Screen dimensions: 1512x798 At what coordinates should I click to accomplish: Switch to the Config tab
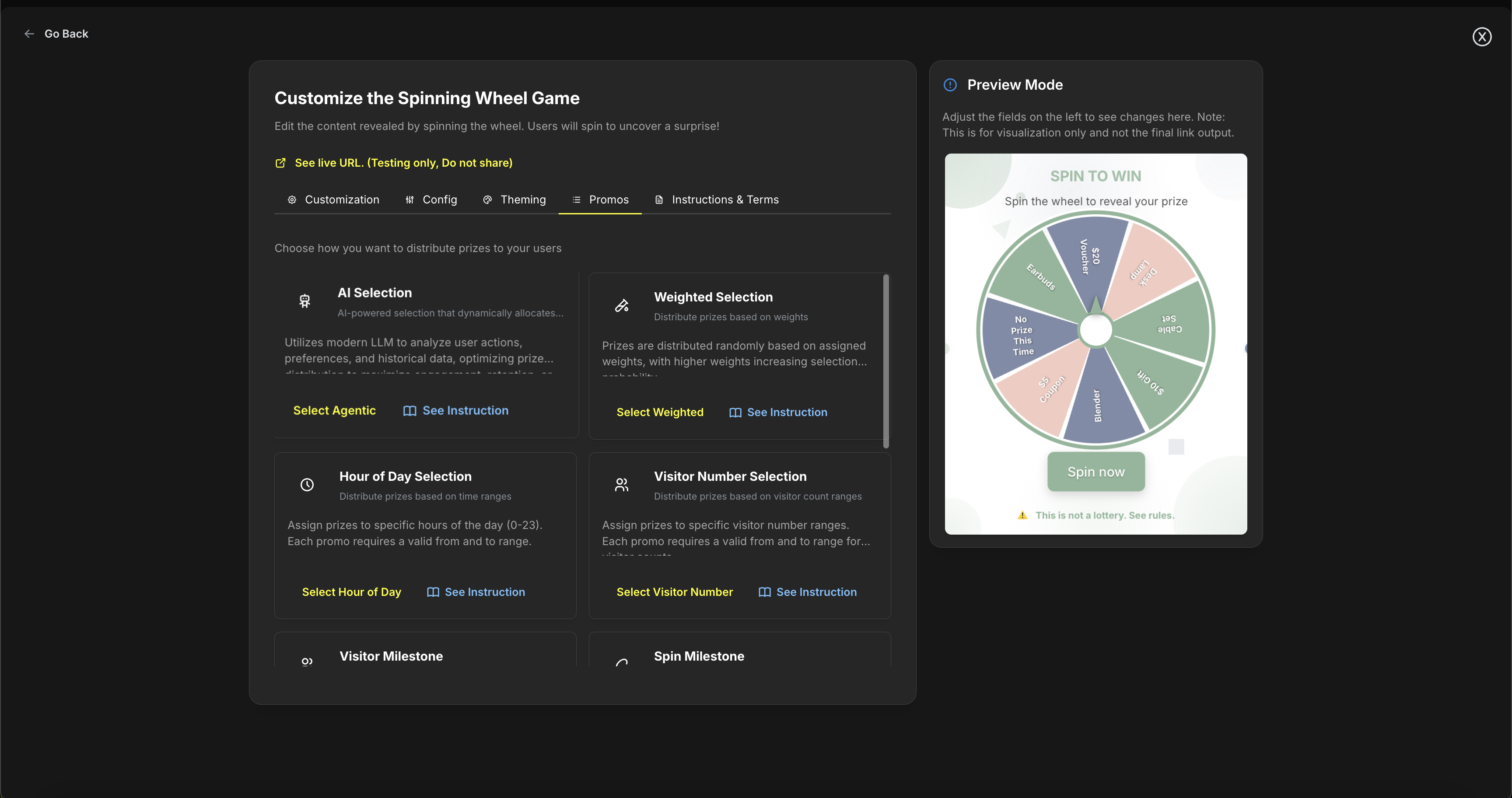[x=431, y=199]
